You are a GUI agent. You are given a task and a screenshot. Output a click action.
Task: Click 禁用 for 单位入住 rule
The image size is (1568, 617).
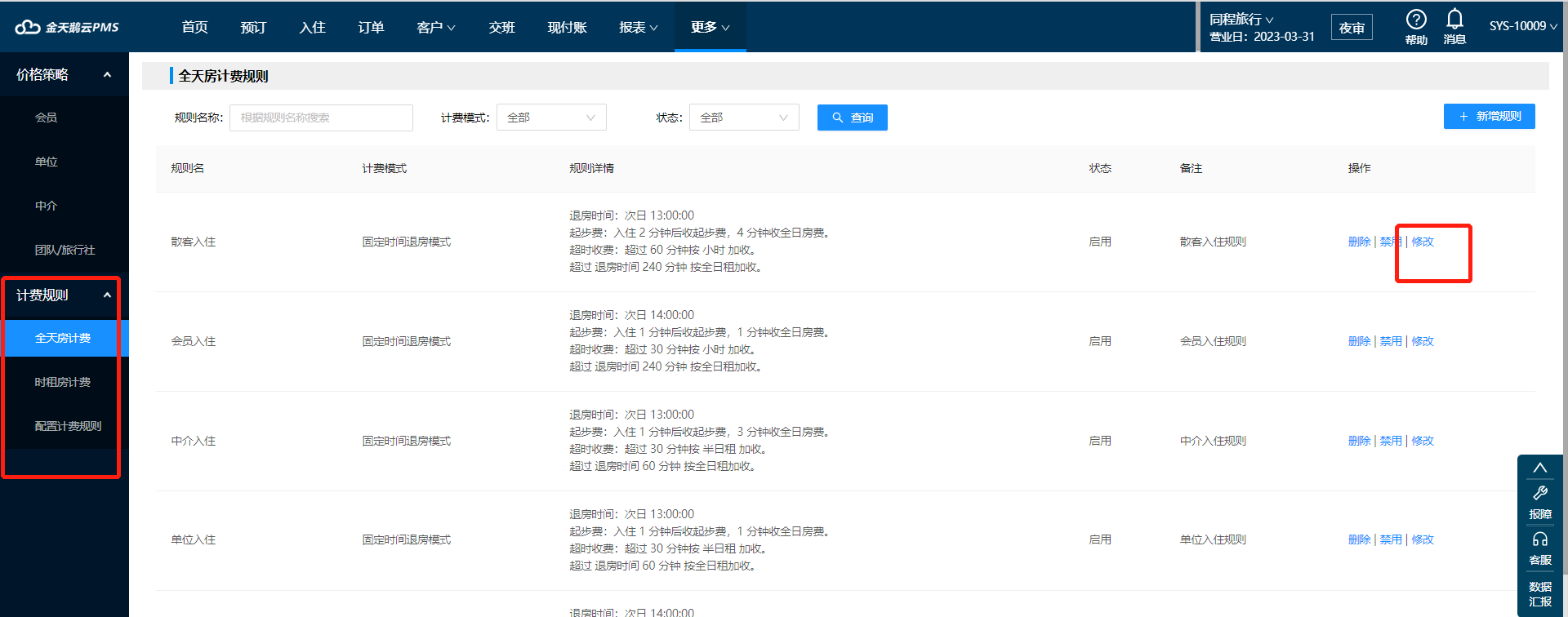click(1391, 539)
